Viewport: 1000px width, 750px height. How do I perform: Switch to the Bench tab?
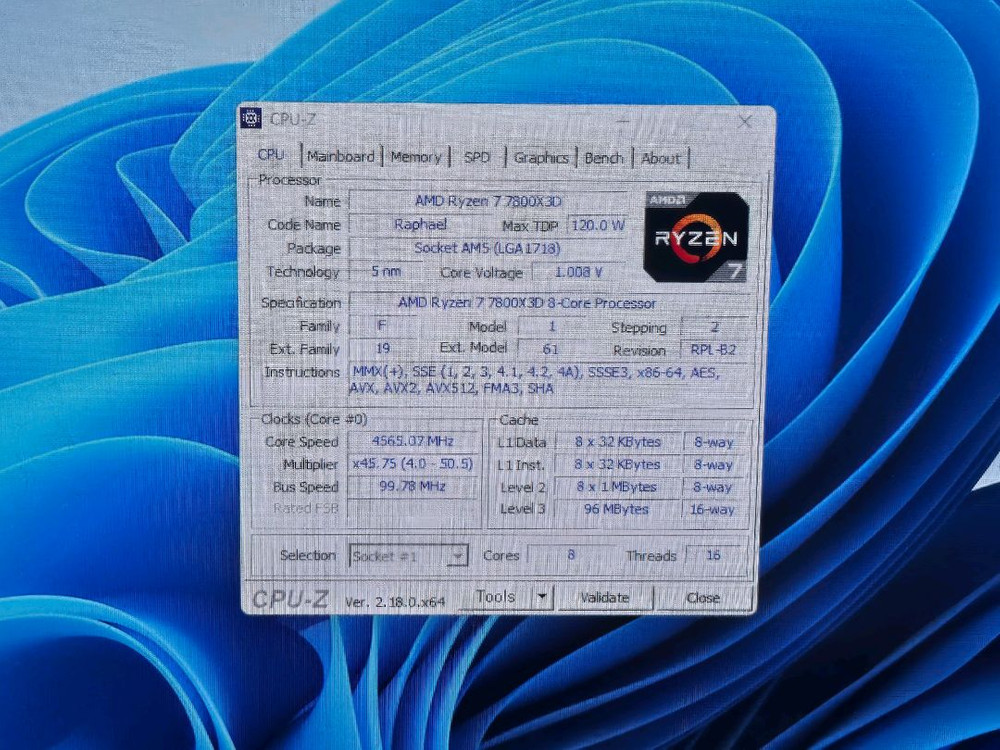point(604,157)
